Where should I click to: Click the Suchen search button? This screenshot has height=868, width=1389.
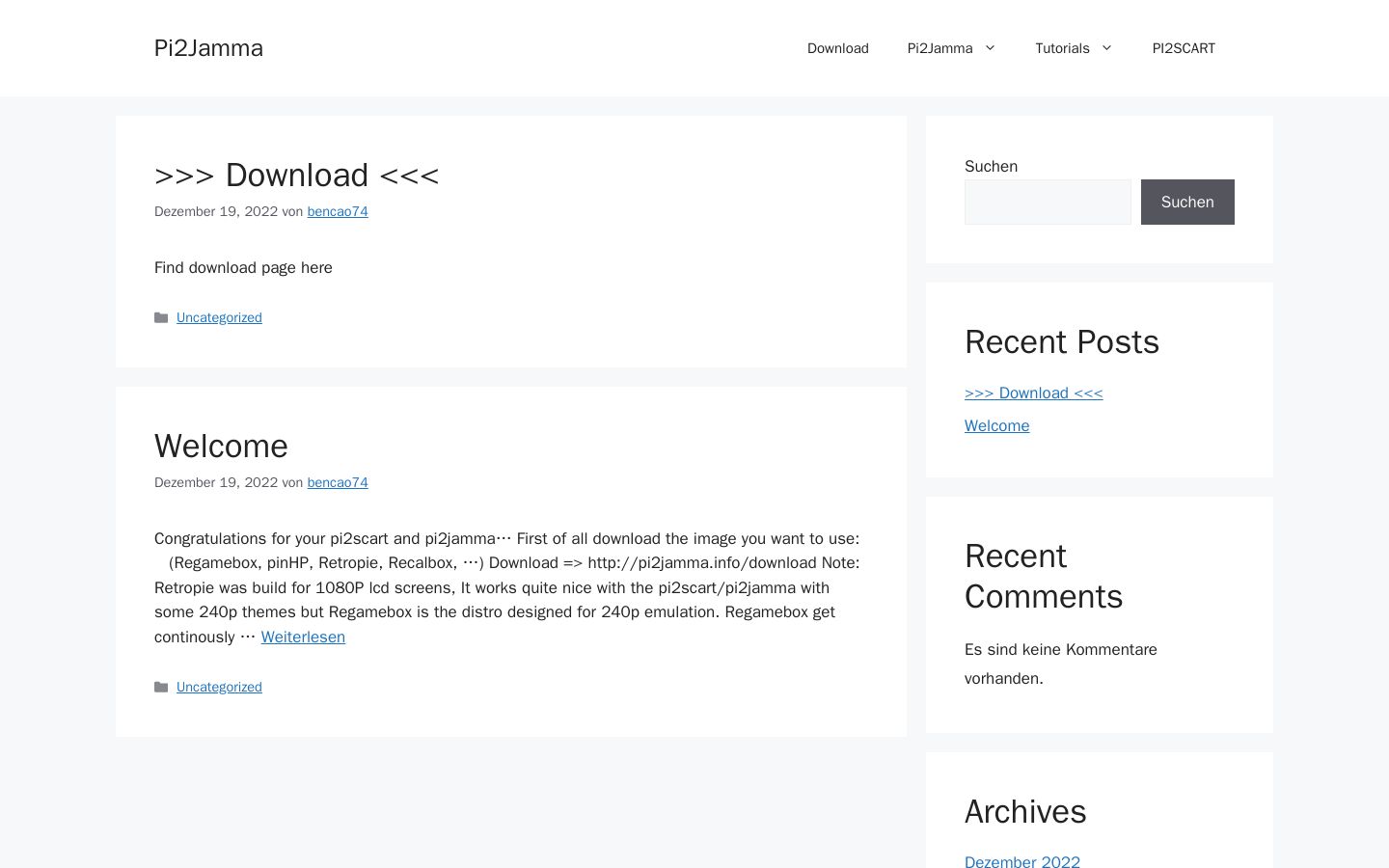point(1187,202)
